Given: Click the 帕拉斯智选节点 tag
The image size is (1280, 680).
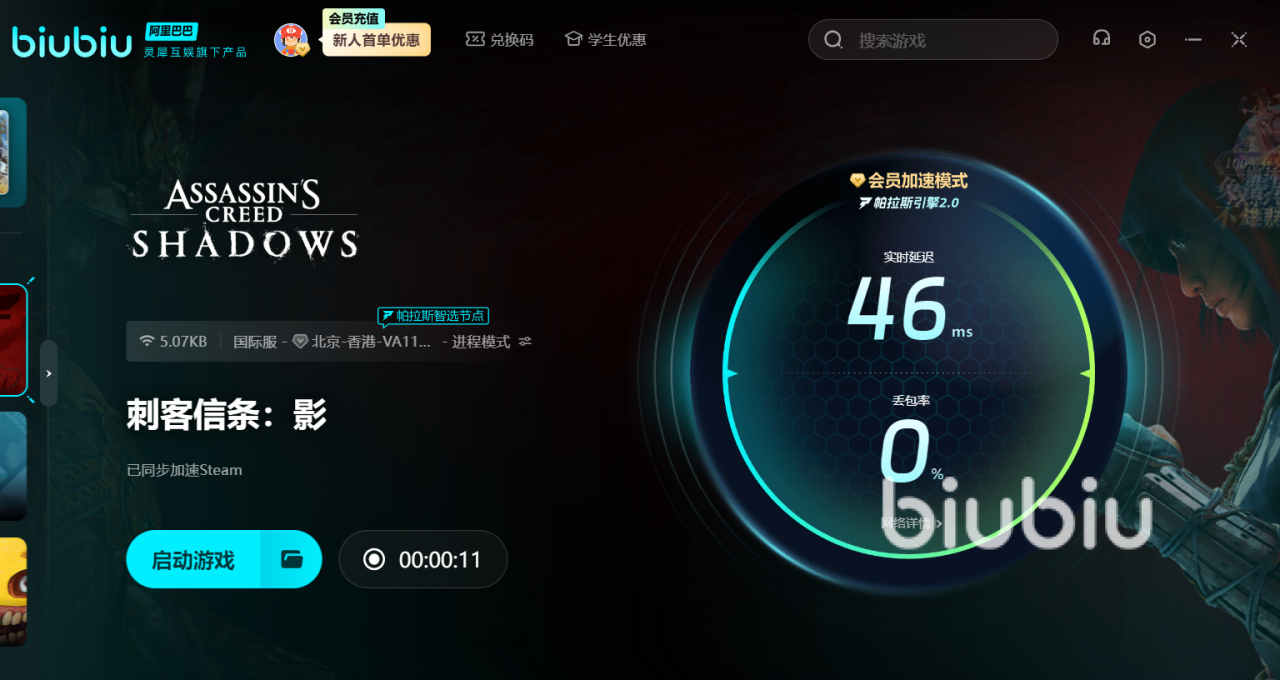Looking at the screenshot, I should pos(433,316).
